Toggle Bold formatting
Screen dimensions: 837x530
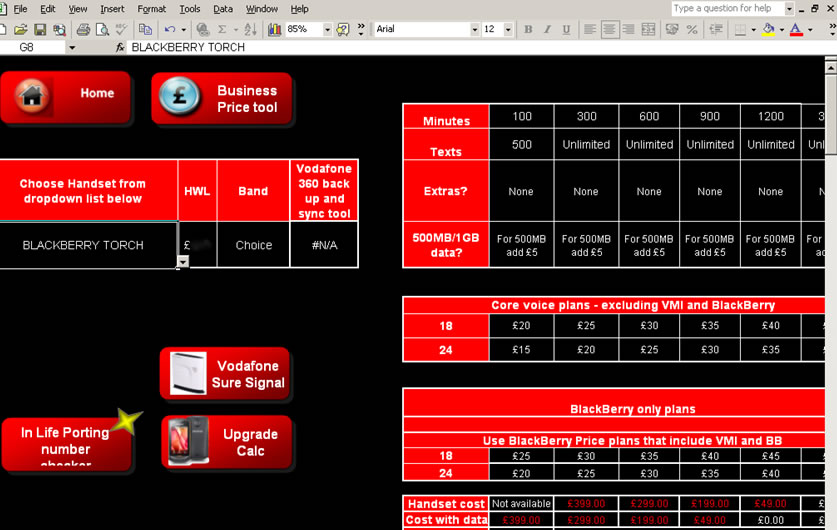528,30
